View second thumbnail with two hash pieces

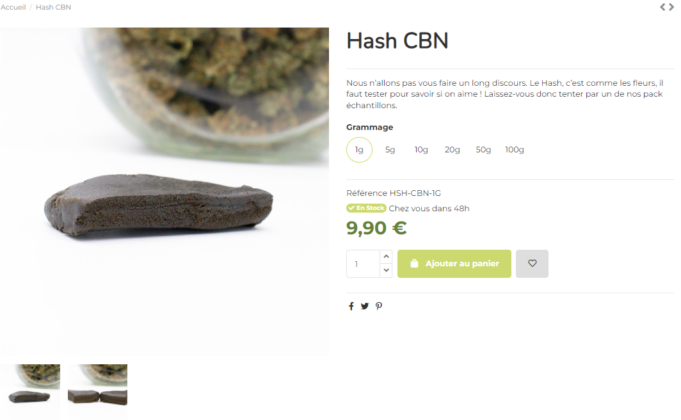pyautogui.click(x=98, y=385)
